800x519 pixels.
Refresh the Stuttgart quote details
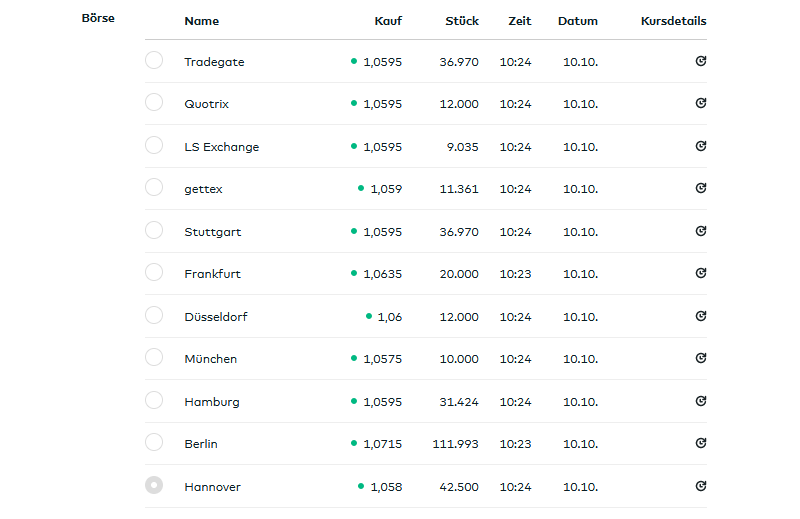coord(701,231)
